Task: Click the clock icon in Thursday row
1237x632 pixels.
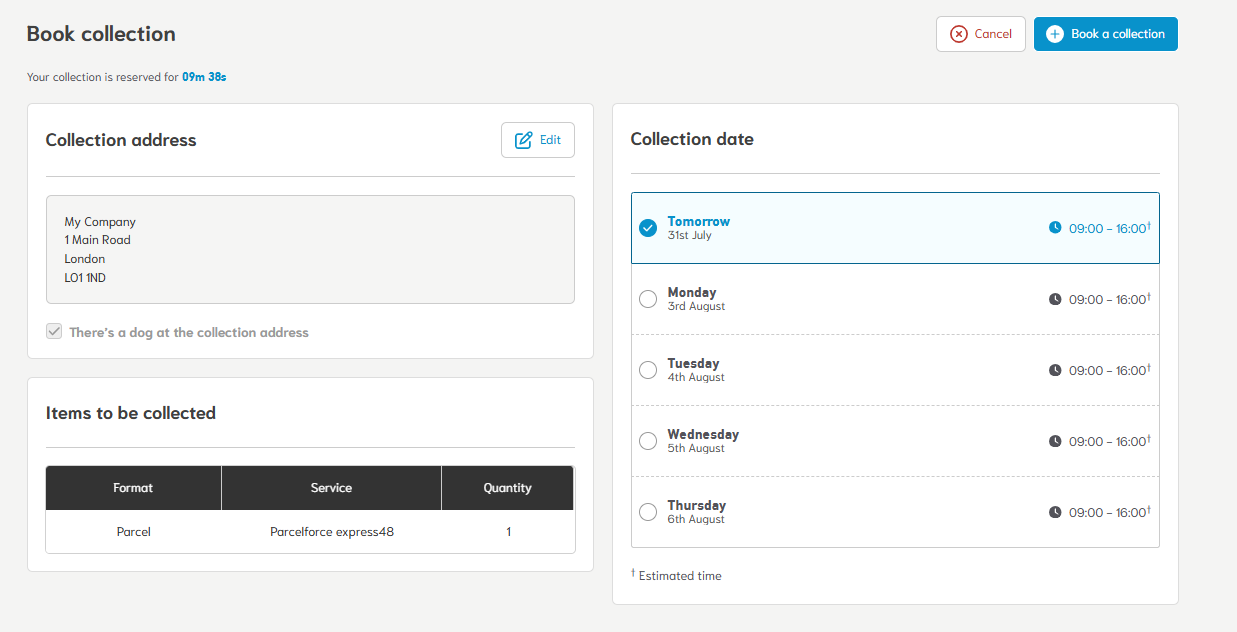Action: tap(1055, 512)
